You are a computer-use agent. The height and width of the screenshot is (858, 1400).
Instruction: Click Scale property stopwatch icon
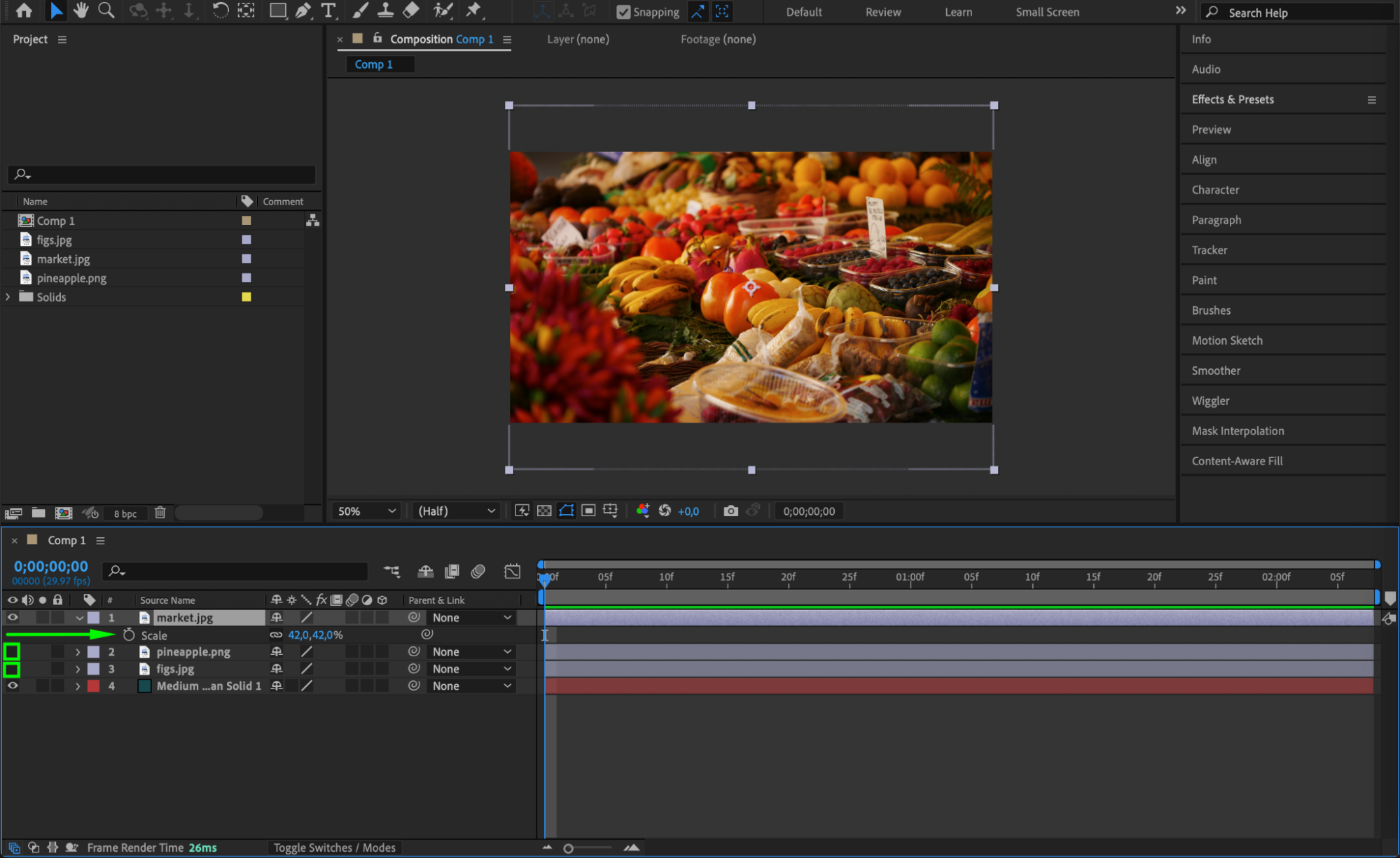[129, 635]
